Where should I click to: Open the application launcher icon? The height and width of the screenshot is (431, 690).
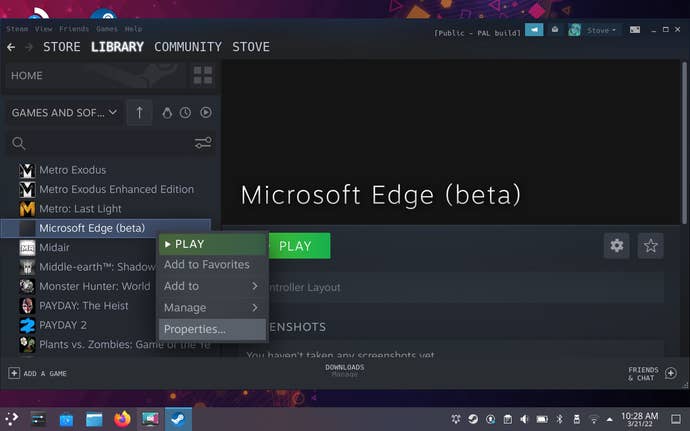pyautogui.click(x=11, y=419)
